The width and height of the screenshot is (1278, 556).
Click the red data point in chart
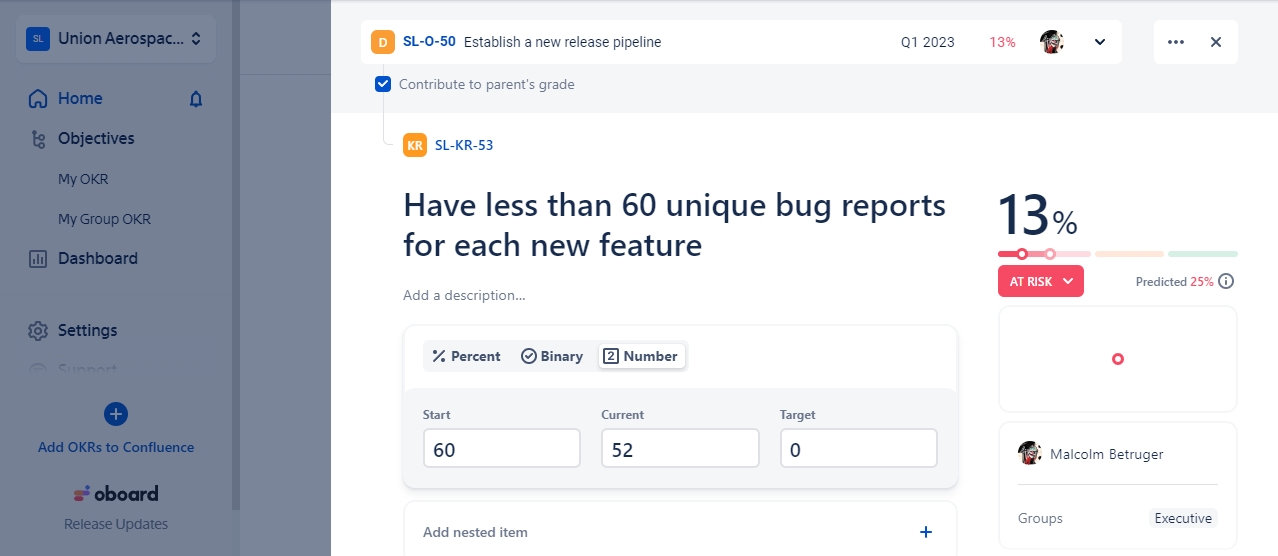click(1118, 359)
